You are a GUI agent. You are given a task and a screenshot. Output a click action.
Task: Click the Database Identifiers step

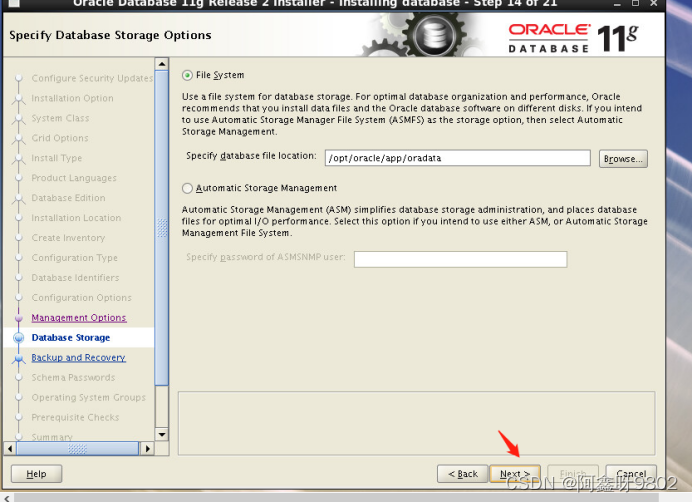click(x=75, y=278)
